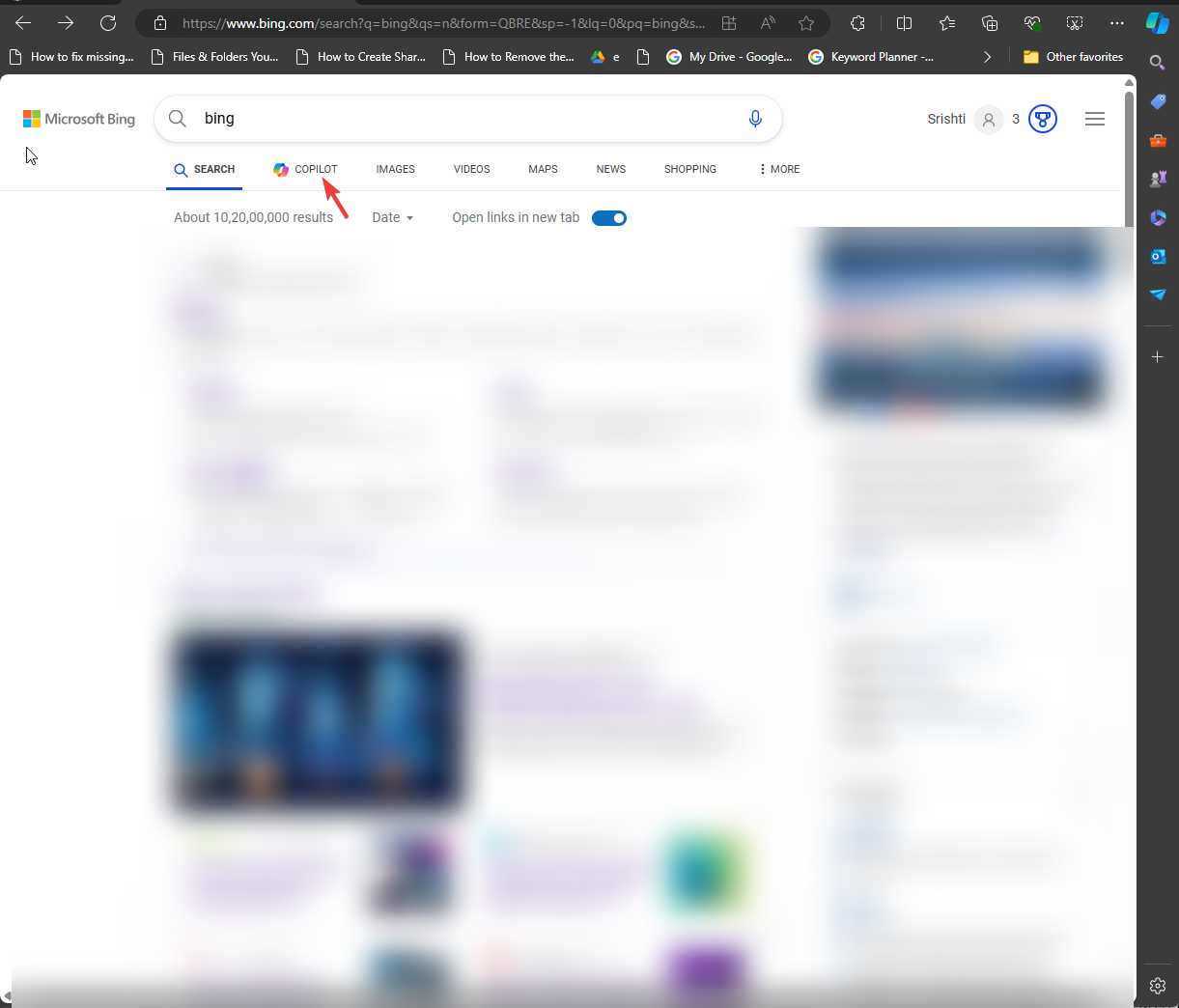Switch to the IMAGES tab on Bing
The height and width of the screenshot is (1008, 1179).
(x=395, y=169)
